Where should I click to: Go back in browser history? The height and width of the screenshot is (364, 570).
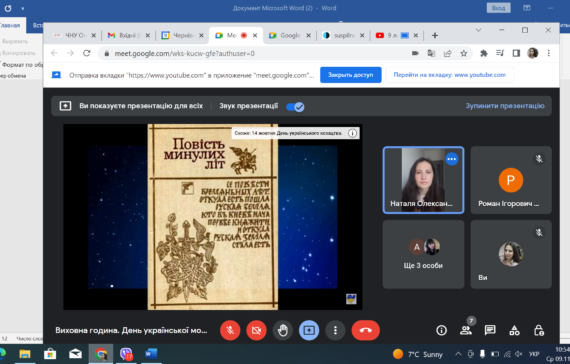(x=55, y=53)
